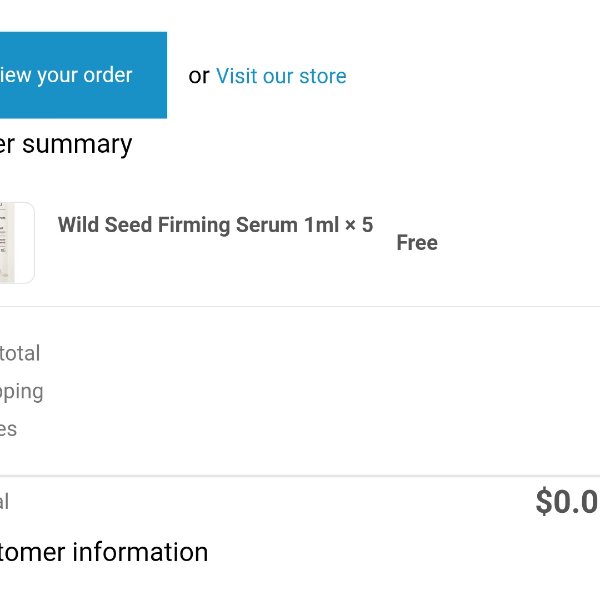This screenshot has width=600, height=600.
Task: Click the Order summary heading
Action: point(66,145)
